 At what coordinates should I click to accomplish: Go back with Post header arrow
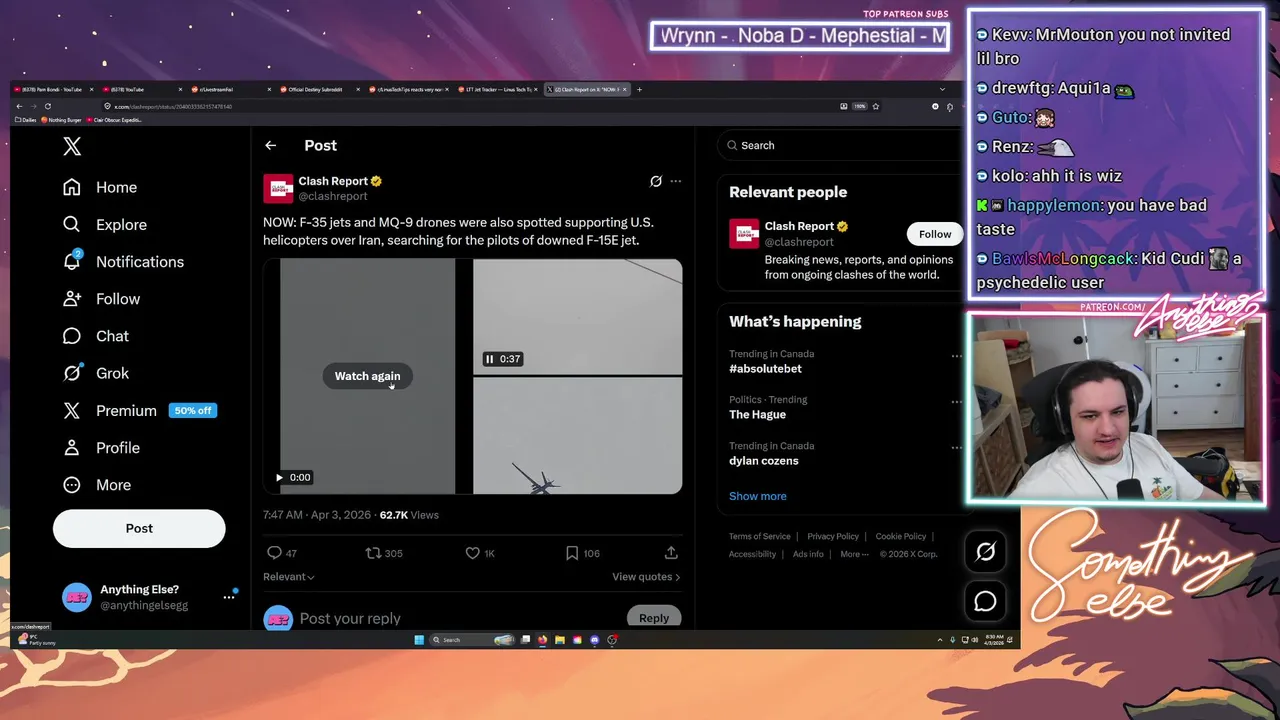click(270, 146)
